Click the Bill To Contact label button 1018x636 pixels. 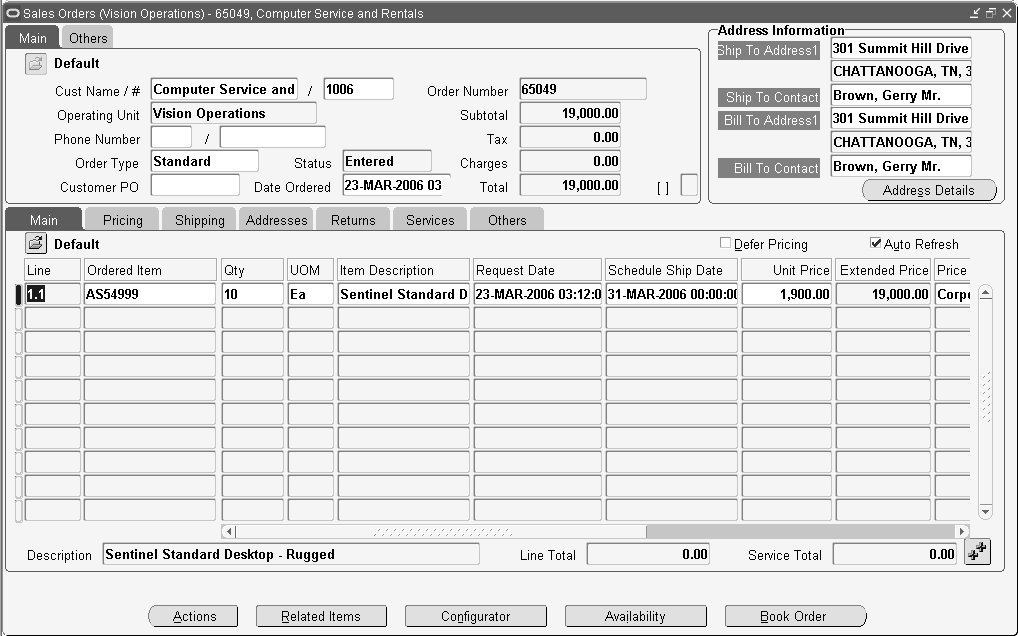click(769, 168)
